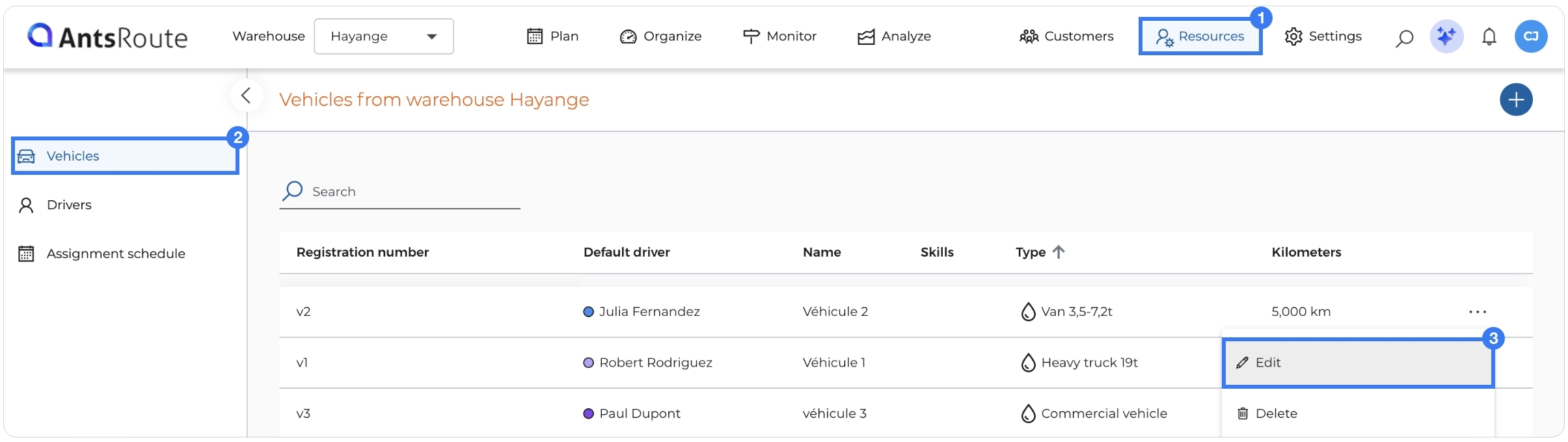Open Assignment schedule in the sidebar

(102, 253)
